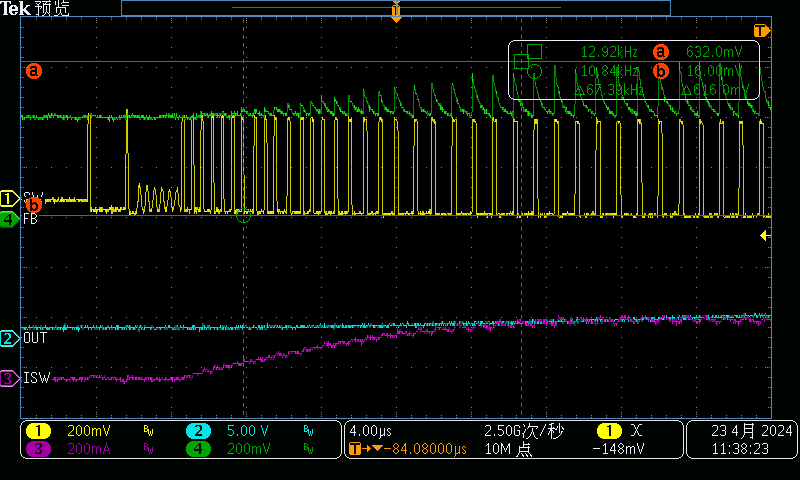This screenshot has width=800, height=480.
Task: Click the FB channel label
Action: (x=30, y=219)
